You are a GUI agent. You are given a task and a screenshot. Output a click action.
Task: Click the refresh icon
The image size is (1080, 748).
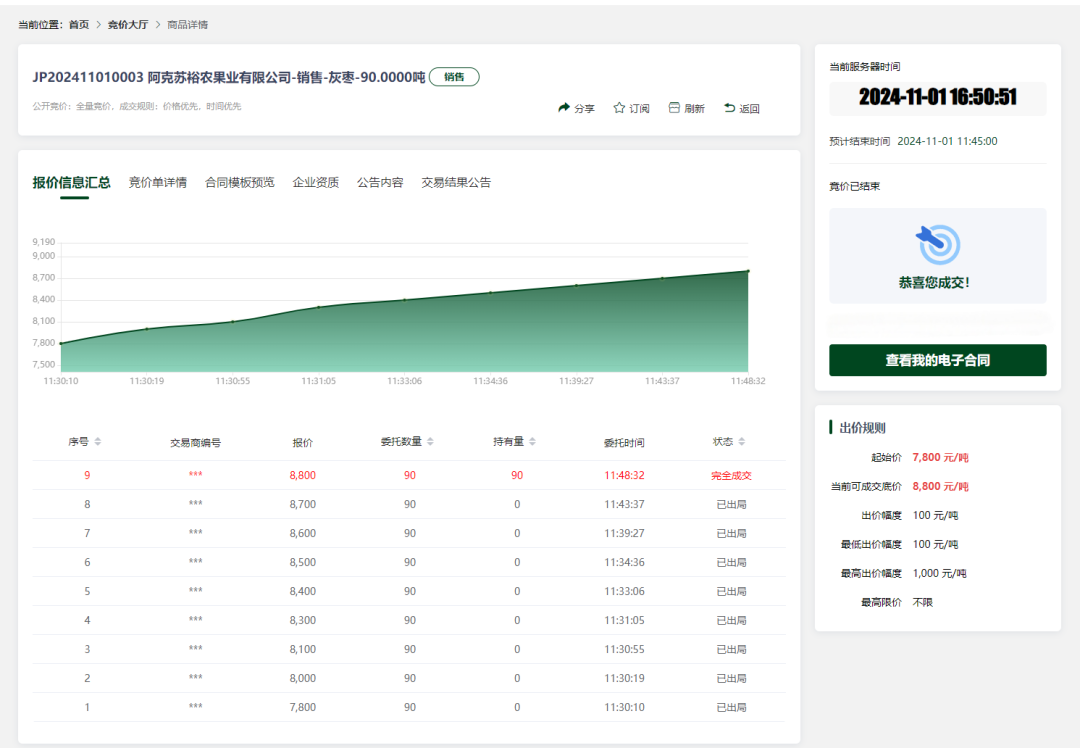pos(674,108)
